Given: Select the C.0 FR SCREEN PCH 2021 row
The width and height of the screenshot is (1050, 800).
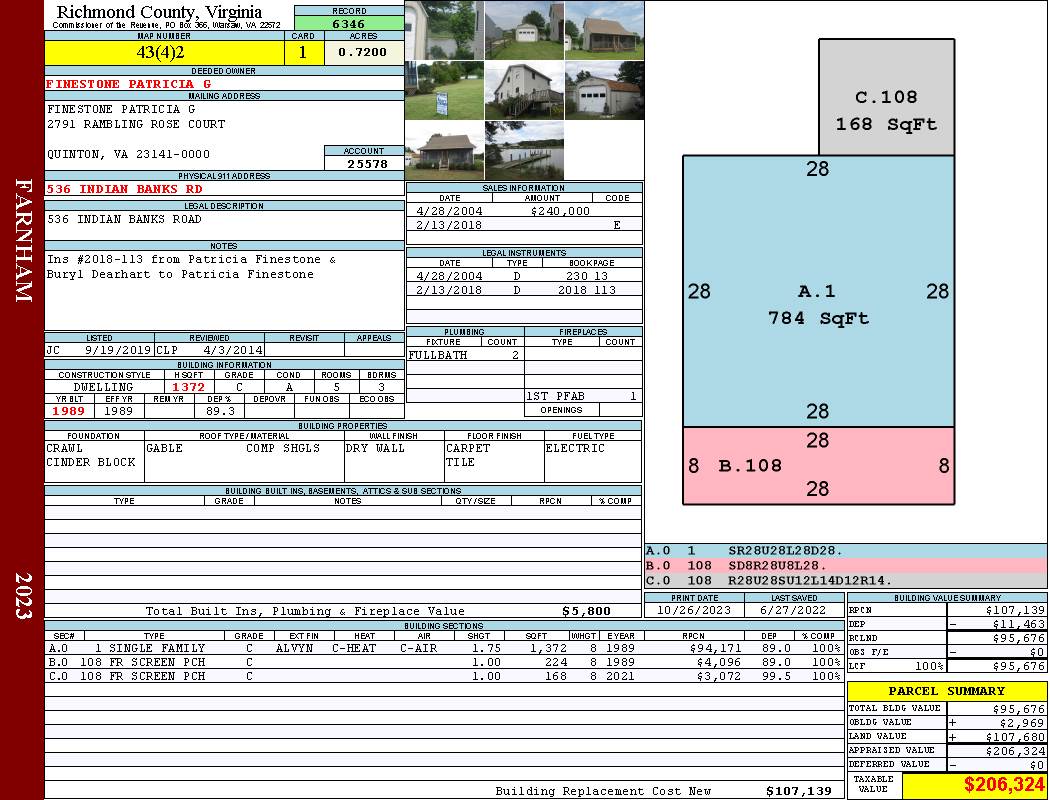Looking at the screenshot, I should click(444, 676).
